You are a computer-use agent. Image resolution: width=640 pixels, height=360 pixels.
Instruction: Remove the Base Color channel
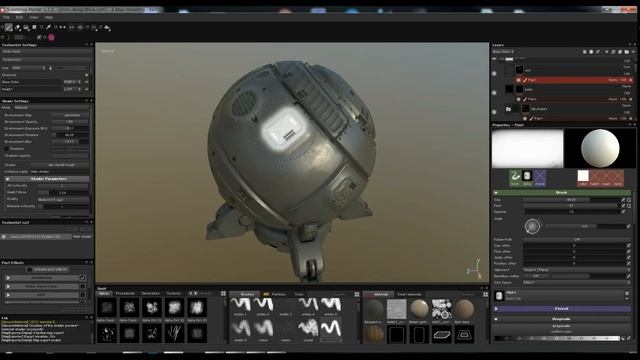tap(87, 82)
